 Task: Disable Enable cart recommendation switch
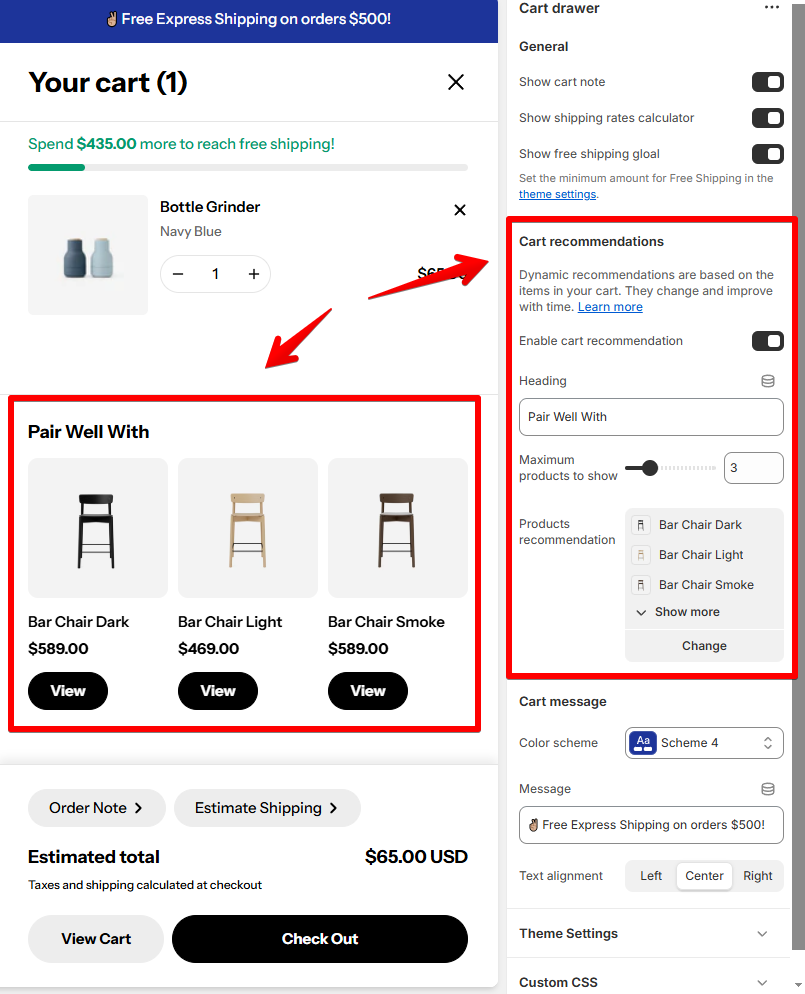coord(768,341)
